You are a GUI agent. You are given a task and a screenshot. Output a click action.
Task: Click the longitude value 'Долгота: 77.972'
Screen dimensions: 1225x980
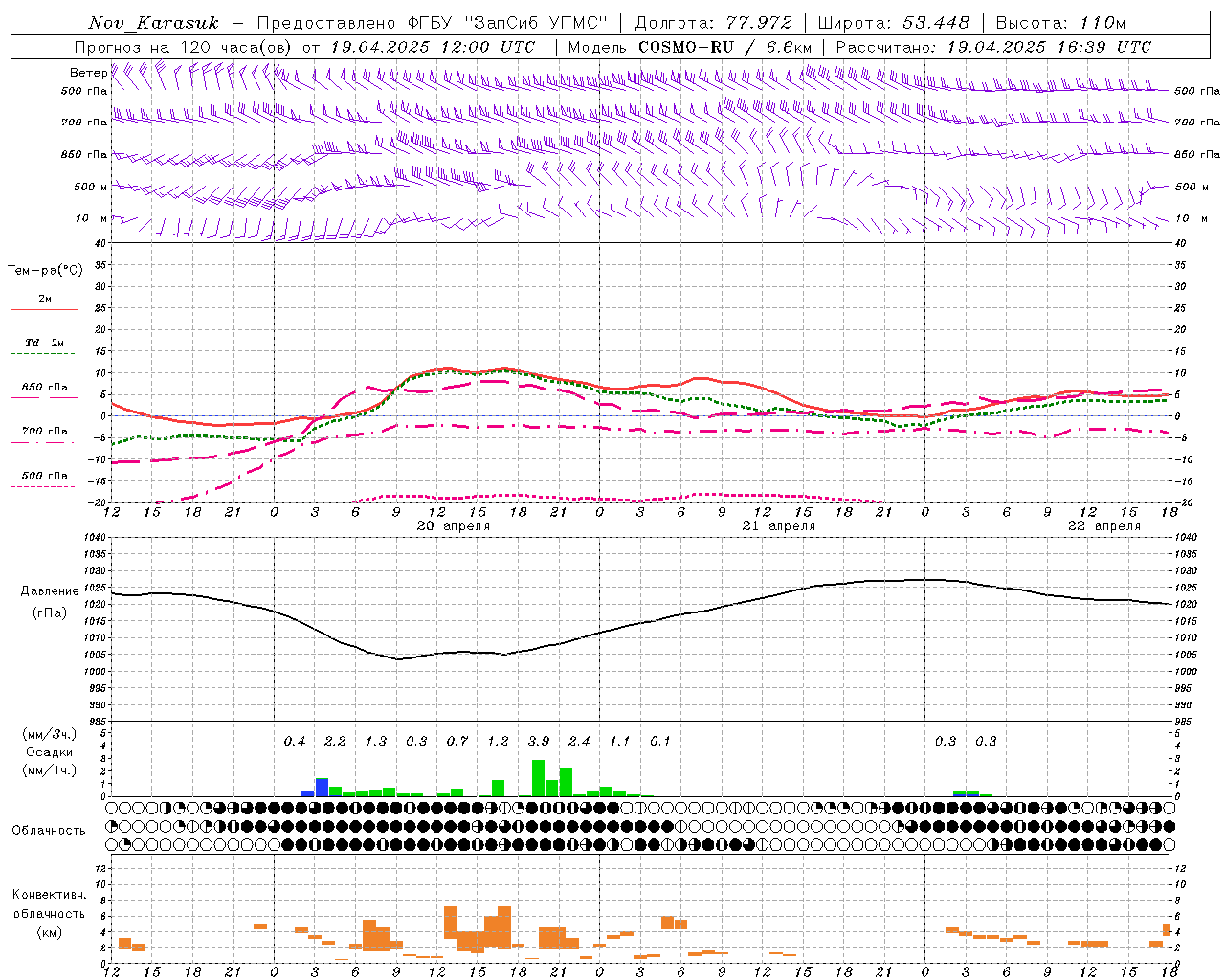[x=713, y=23]
